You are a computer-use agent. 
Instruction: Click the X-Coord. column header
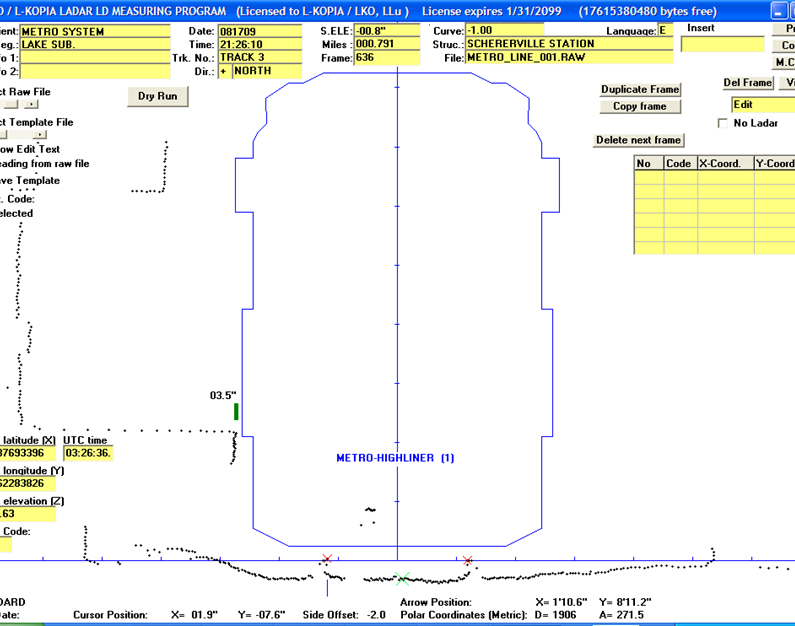(x=726, y=163)
